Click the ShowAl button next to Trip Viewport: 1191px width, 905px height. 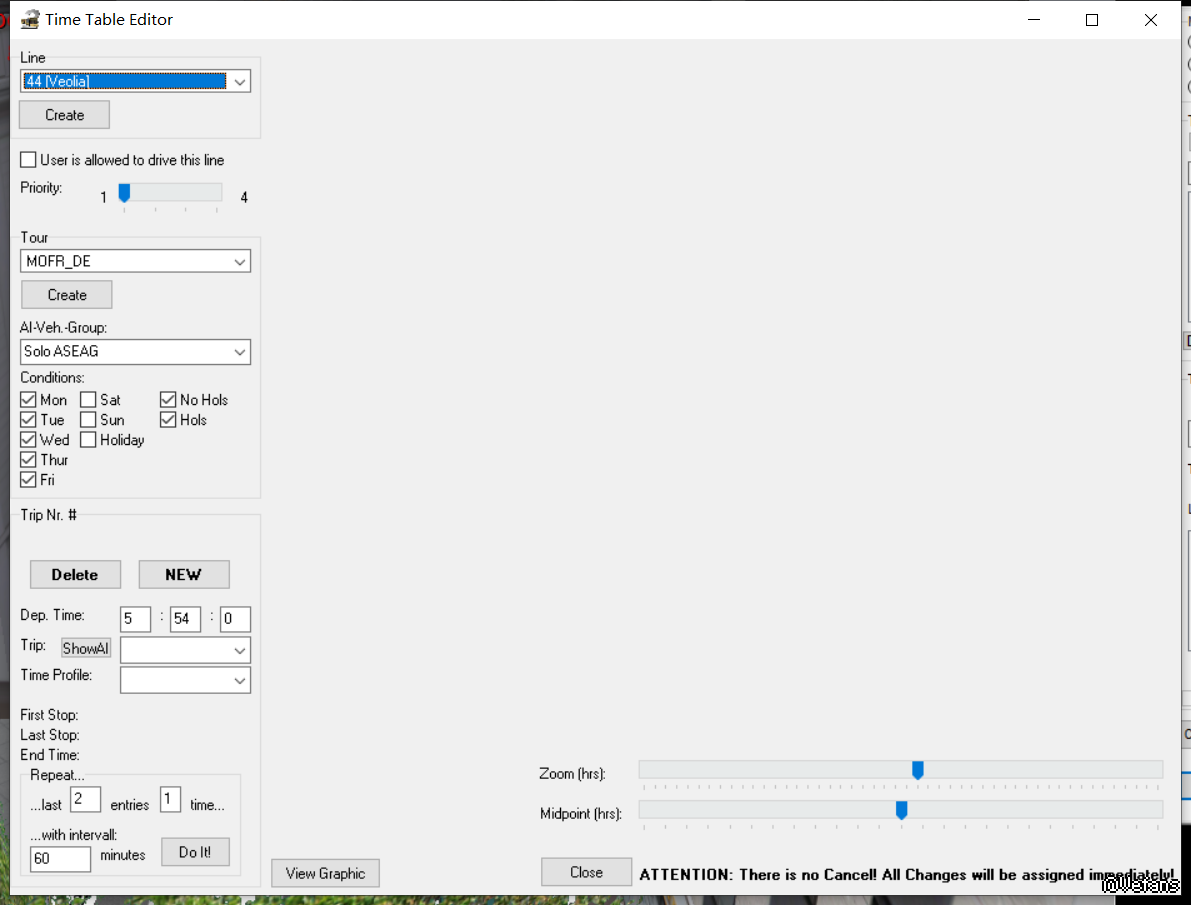point(86,648)
